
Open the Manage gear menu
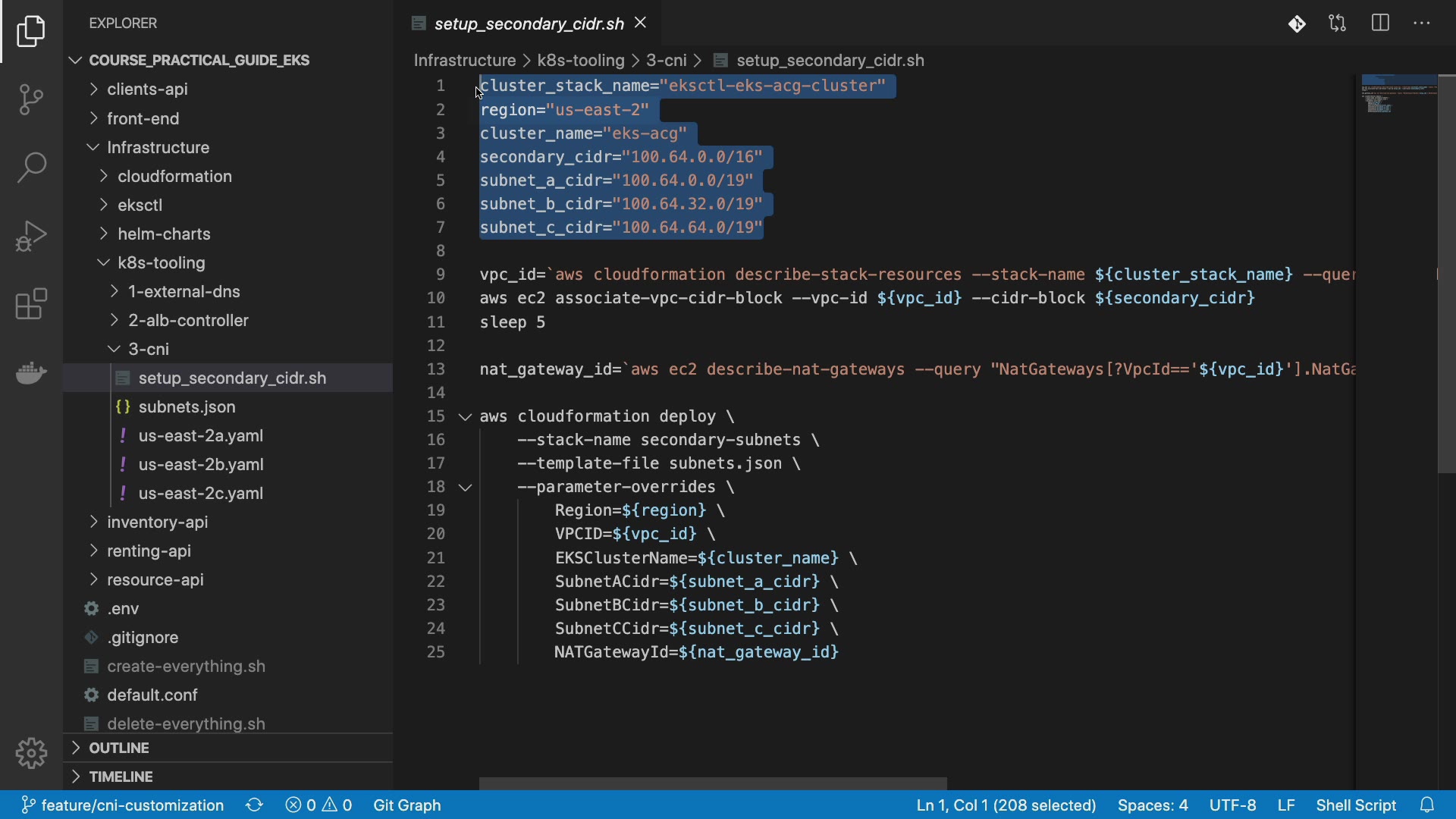(x=31, y=753)
